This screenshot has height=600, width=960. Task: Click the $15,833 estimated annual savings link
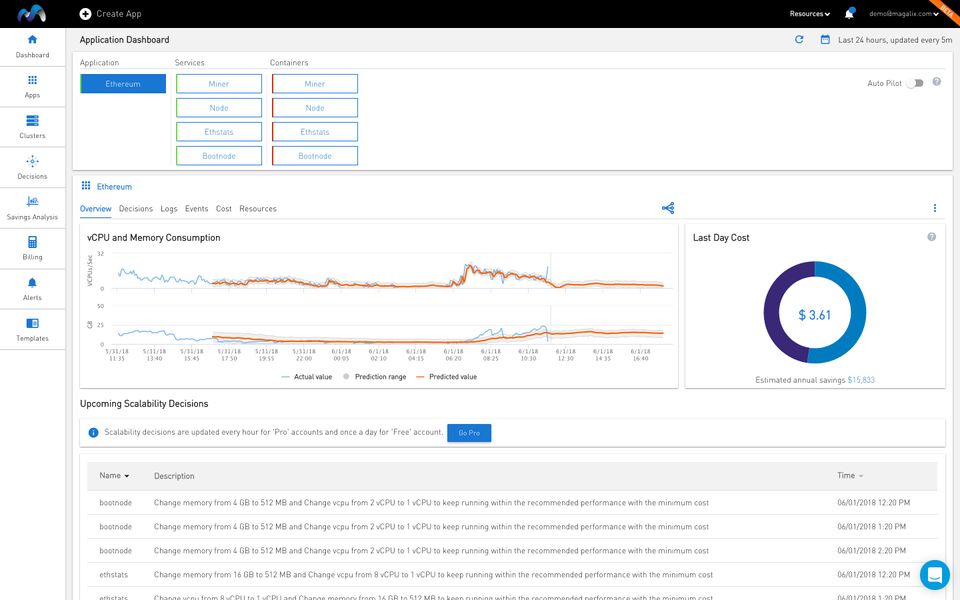[x=861, y=380]
